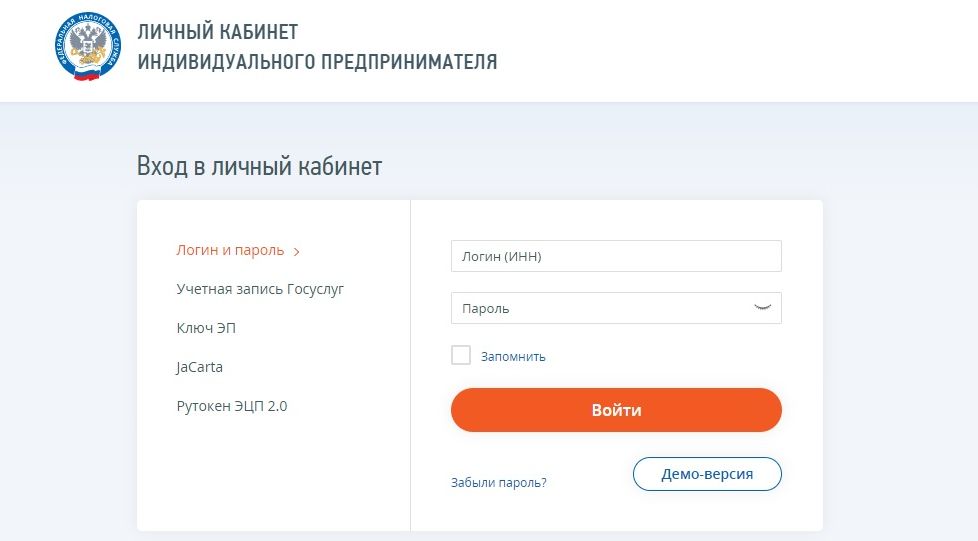This screenshot has height=541, width=978.
Task: Choose the Ключ ЭП login option
Action: [x=206, y=328]
